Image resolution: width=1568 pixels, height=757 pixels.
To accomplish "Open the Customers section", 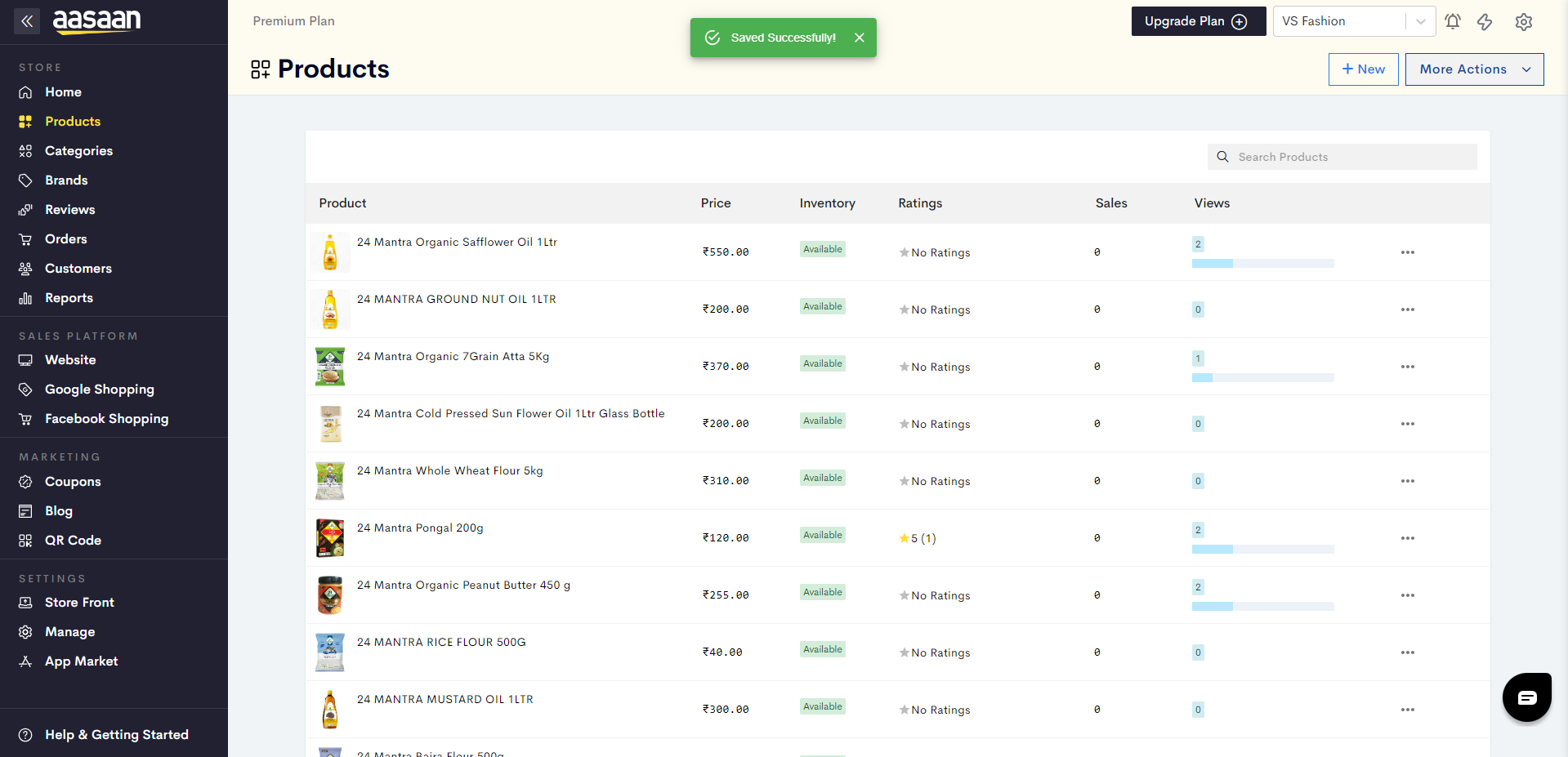I will click(x=78, y=269).
